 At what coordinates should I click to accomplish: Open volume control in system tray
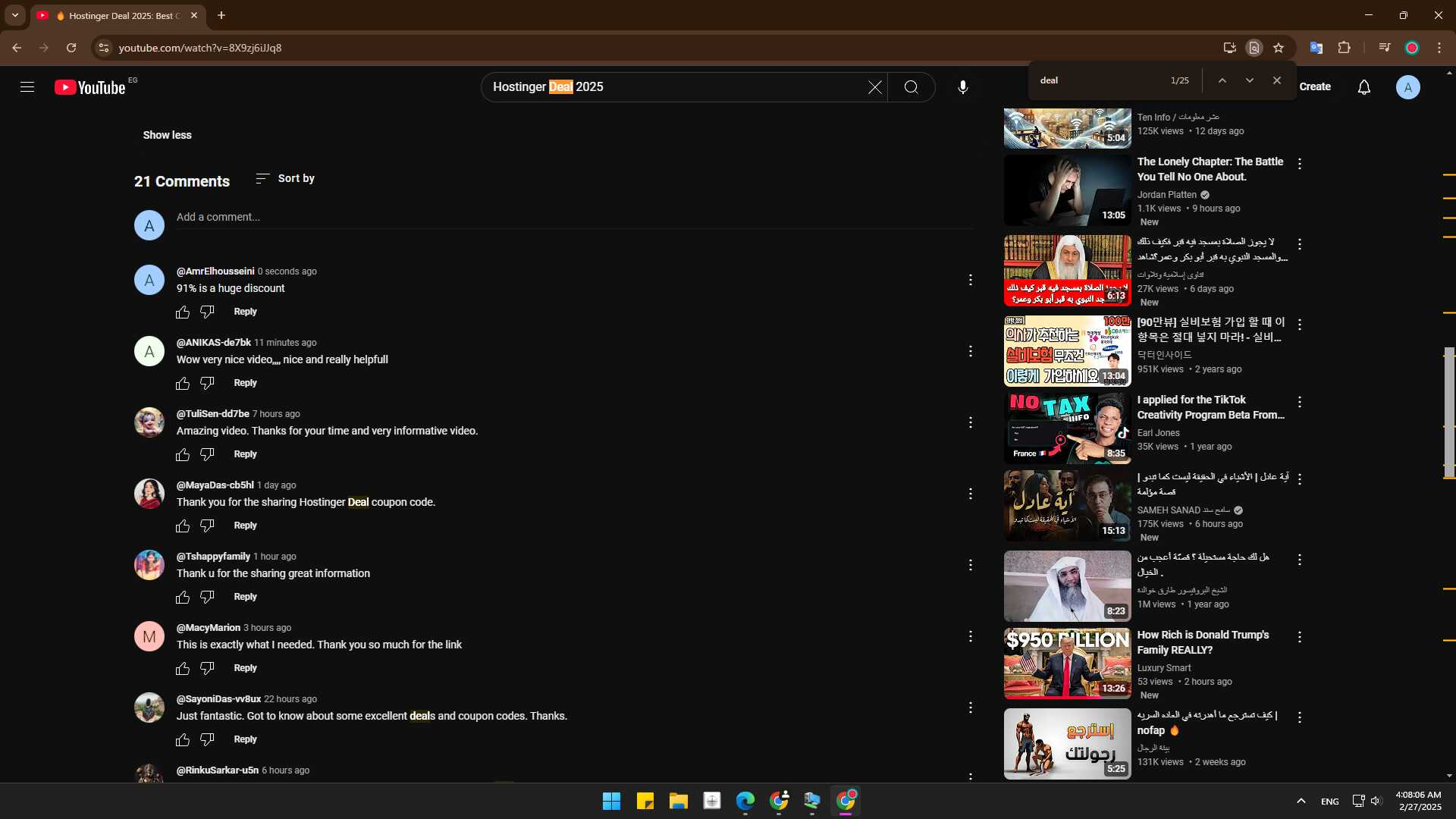[1376, 801]
